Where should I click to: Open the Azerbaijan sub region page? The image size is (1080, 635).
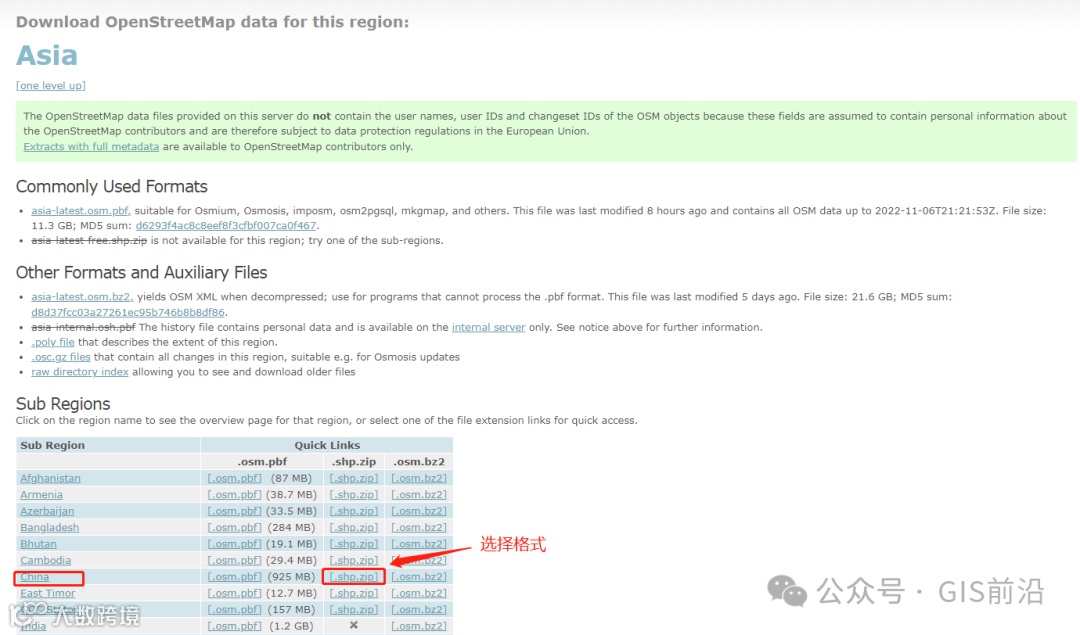tap(47, 511)
